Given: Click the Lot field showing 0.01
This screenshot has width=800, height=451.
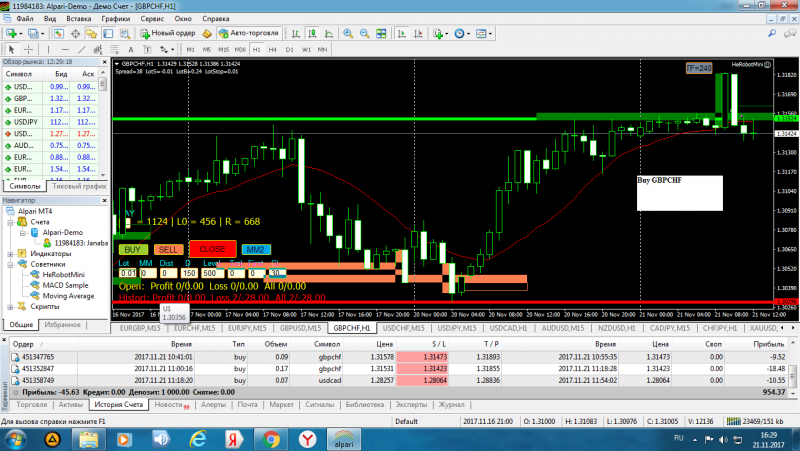Looking at the screenshot, I should [x=128, y=273].
